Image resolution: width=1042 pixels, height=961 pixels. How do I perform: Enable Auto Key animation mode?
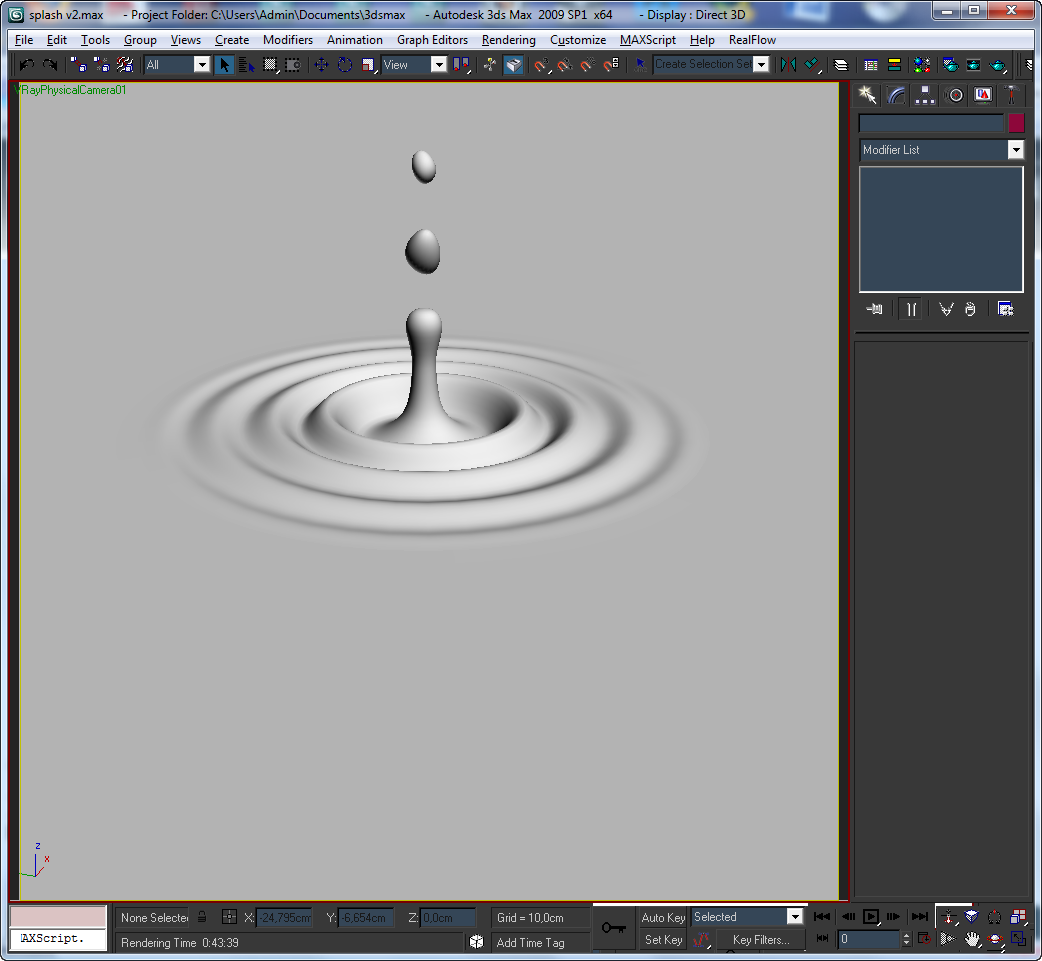coord(662,917)
